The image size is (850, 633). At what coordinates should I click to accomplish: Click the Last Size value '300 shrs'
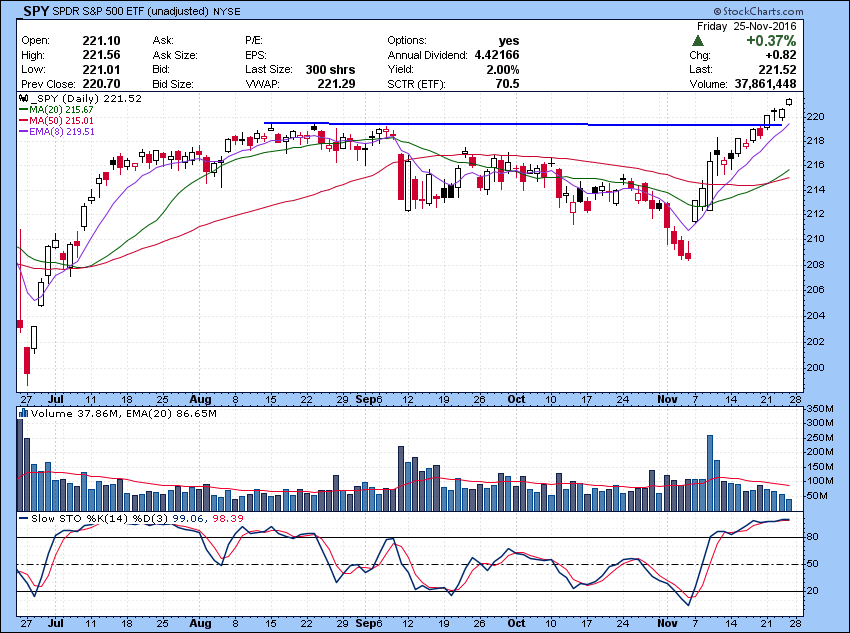click(330, 69)
